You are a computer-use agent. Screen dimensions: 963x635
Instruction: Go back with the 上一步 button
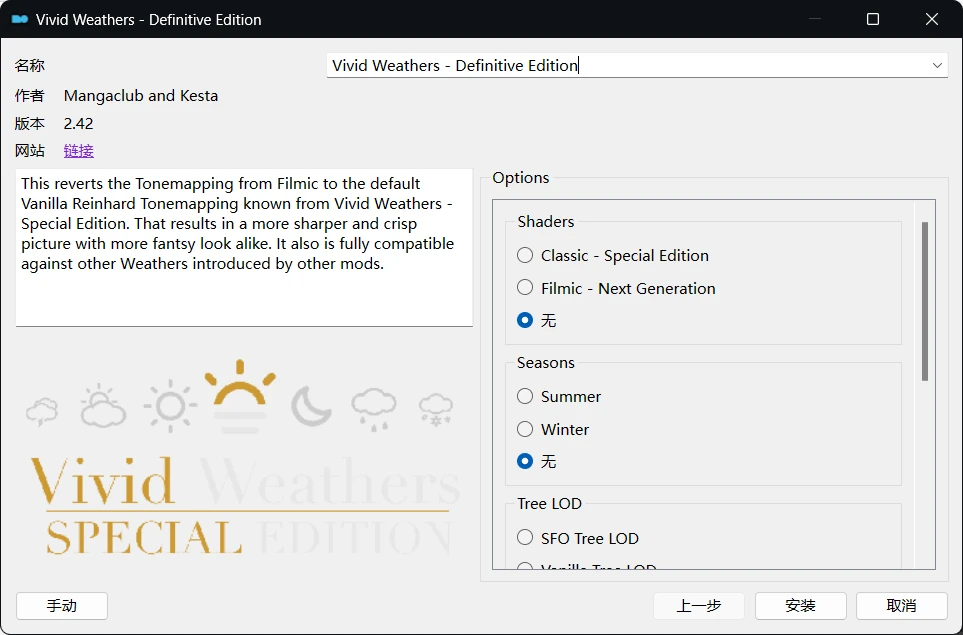click(x=699, y=606)
